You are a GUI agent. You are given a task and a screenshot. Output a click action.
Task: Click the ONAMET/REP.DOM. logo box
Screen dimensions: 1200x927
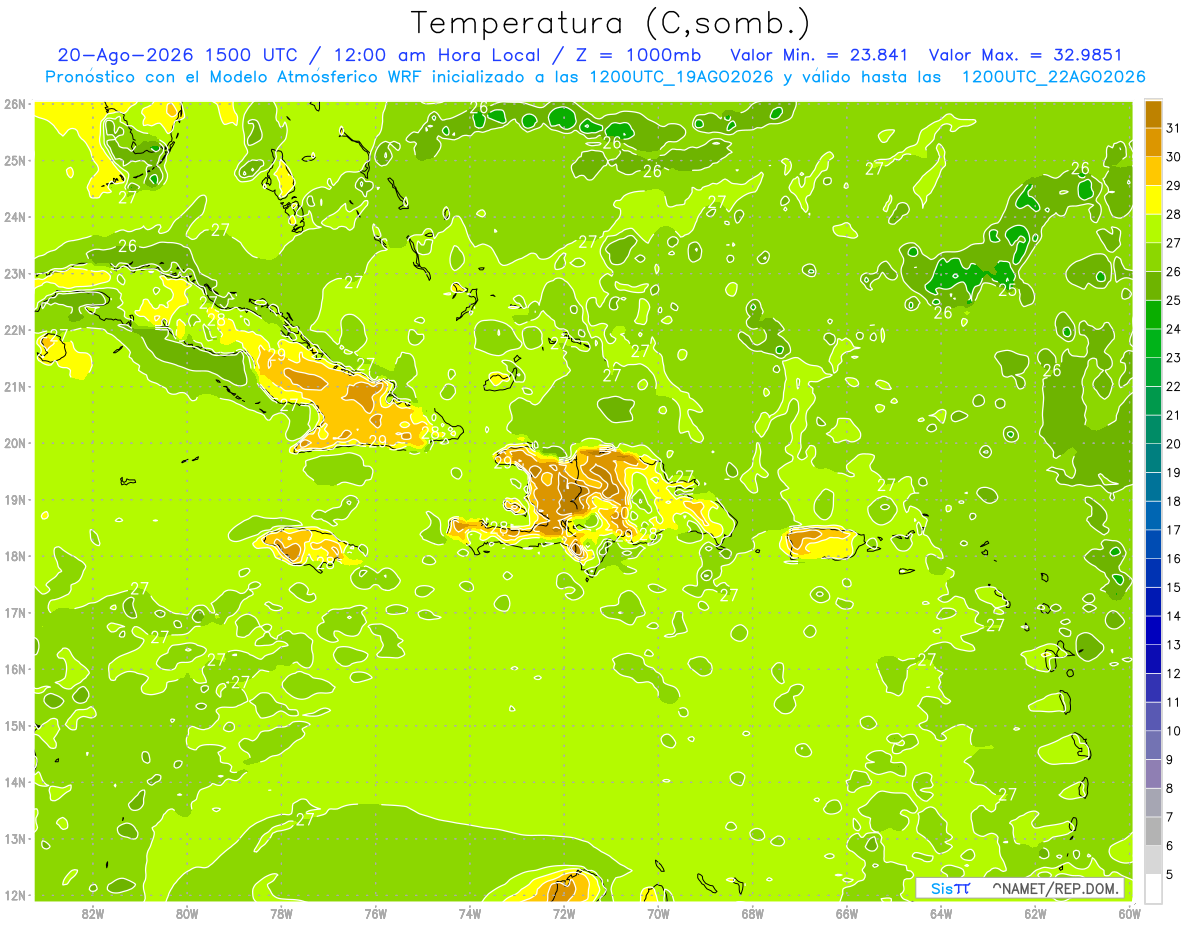click(x=1019, y=888)
